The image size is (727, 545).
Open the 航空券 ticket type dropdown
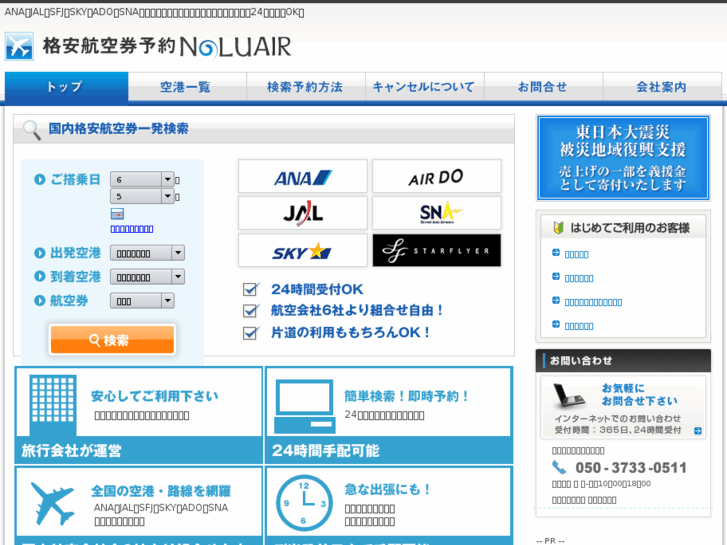142,301
